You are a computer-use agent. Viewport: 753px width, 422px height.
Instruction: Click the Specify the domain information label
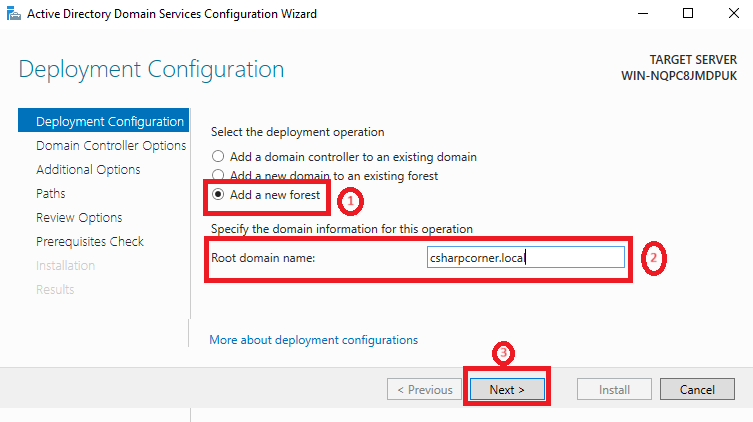tap(342, 229)
